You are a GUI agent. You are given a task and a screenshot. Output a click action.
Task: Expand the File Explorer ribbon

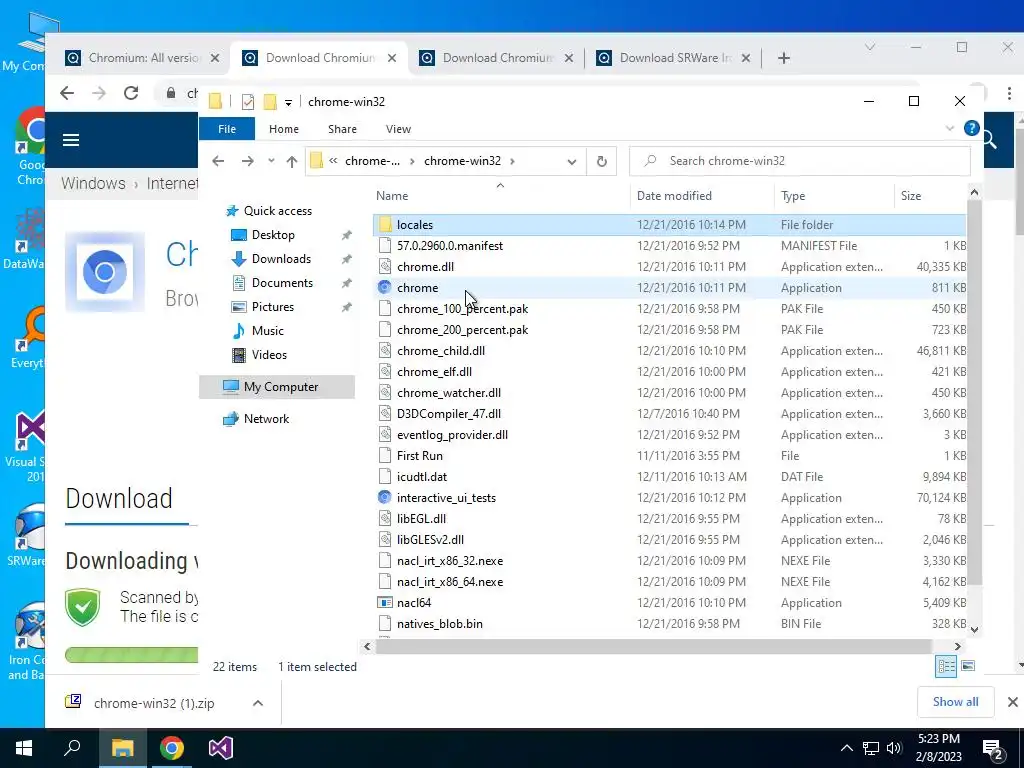point(950,129)
